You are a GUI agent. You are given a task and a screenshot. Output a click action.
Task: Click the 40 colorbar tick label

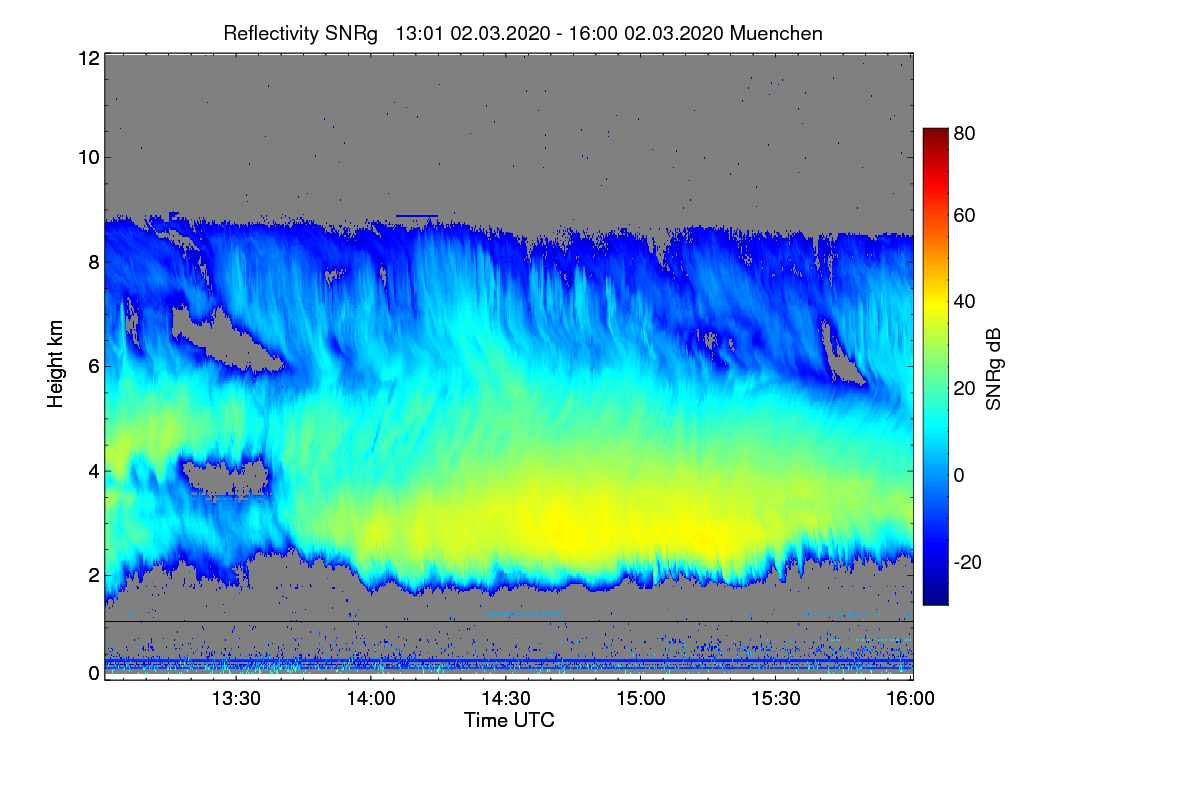coord(964,301)
